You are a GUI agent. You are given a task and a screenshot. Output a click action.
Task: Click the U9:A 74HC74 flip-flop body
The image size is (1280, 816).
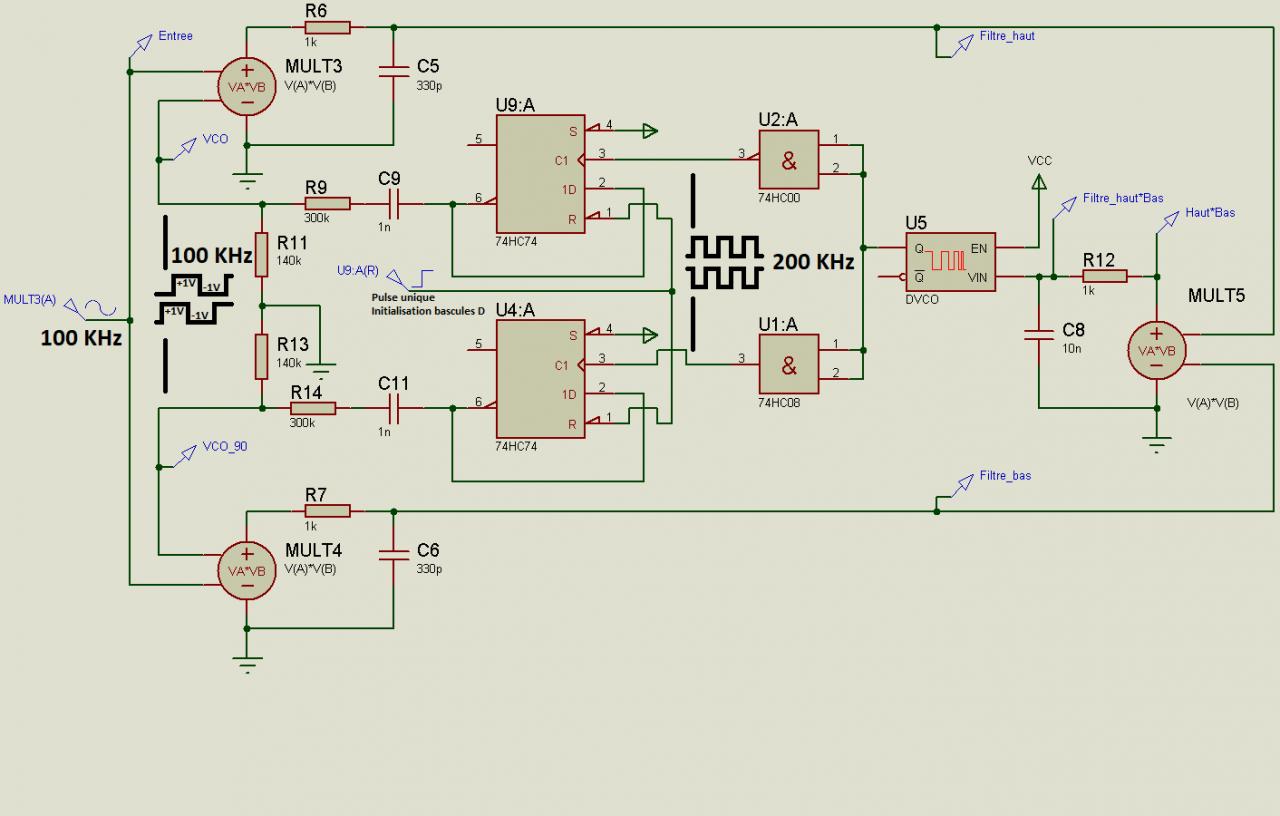(540, 175)
